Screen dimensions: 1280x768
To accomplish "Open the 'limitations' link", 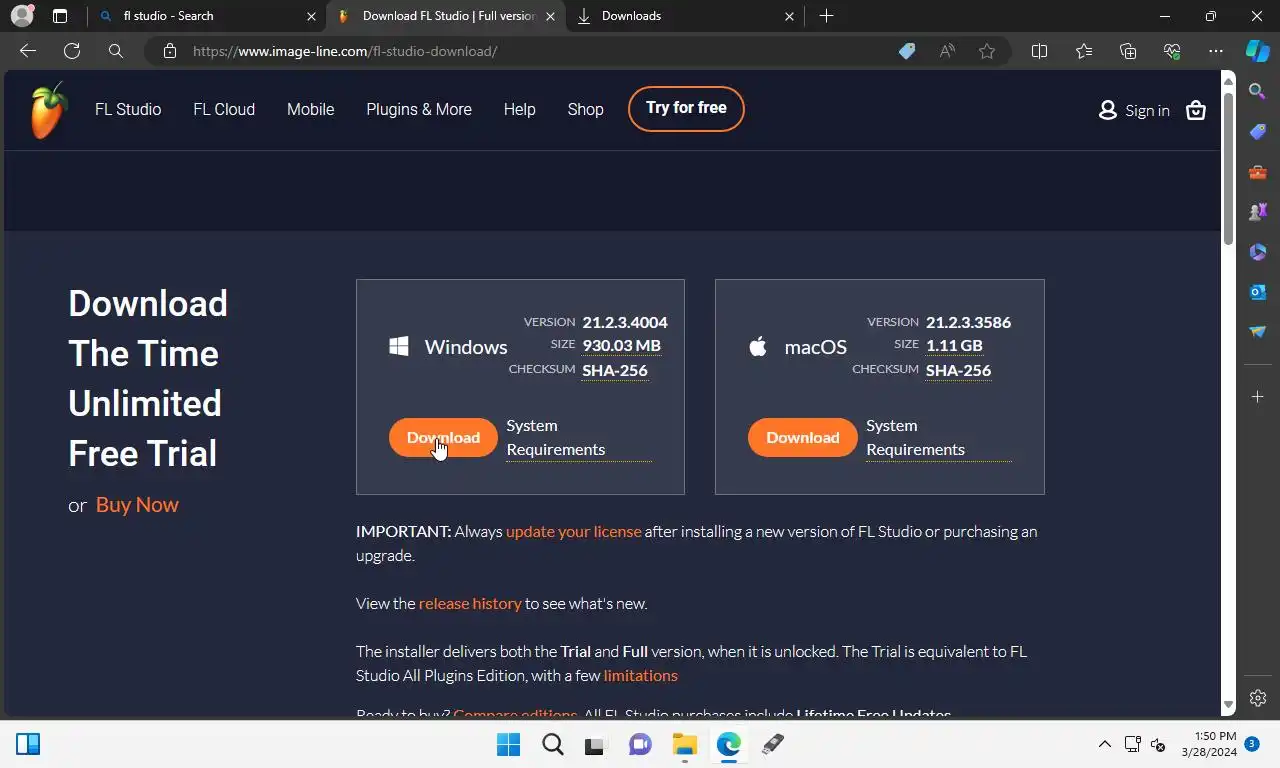I will pos(641,676).
